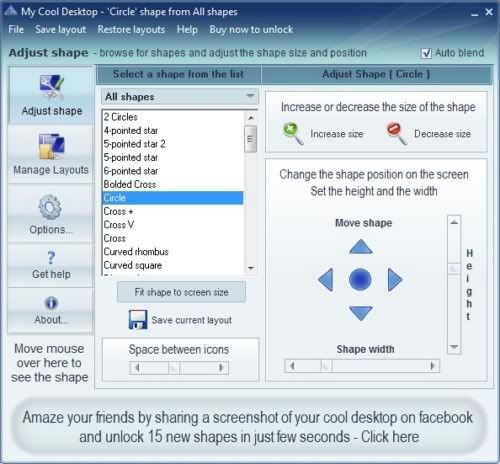Click Fit shape to screen size button

pyautogui.click(x=181, y=292)
